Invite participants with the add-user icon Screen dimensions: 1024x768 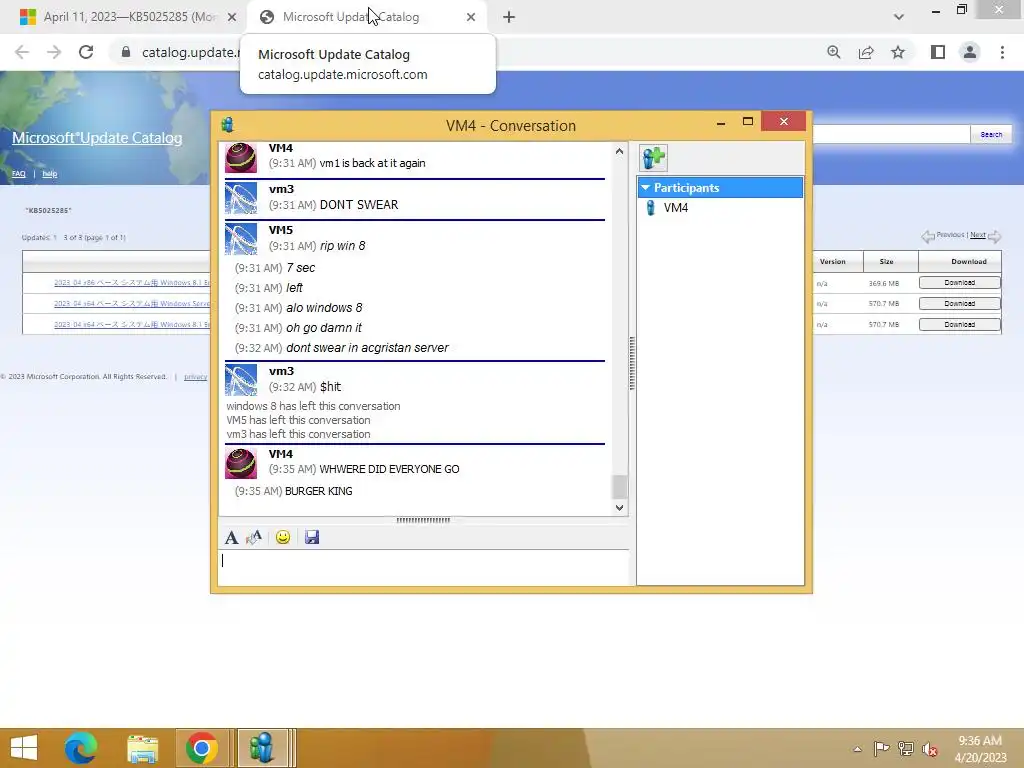[x=653, y=158]
